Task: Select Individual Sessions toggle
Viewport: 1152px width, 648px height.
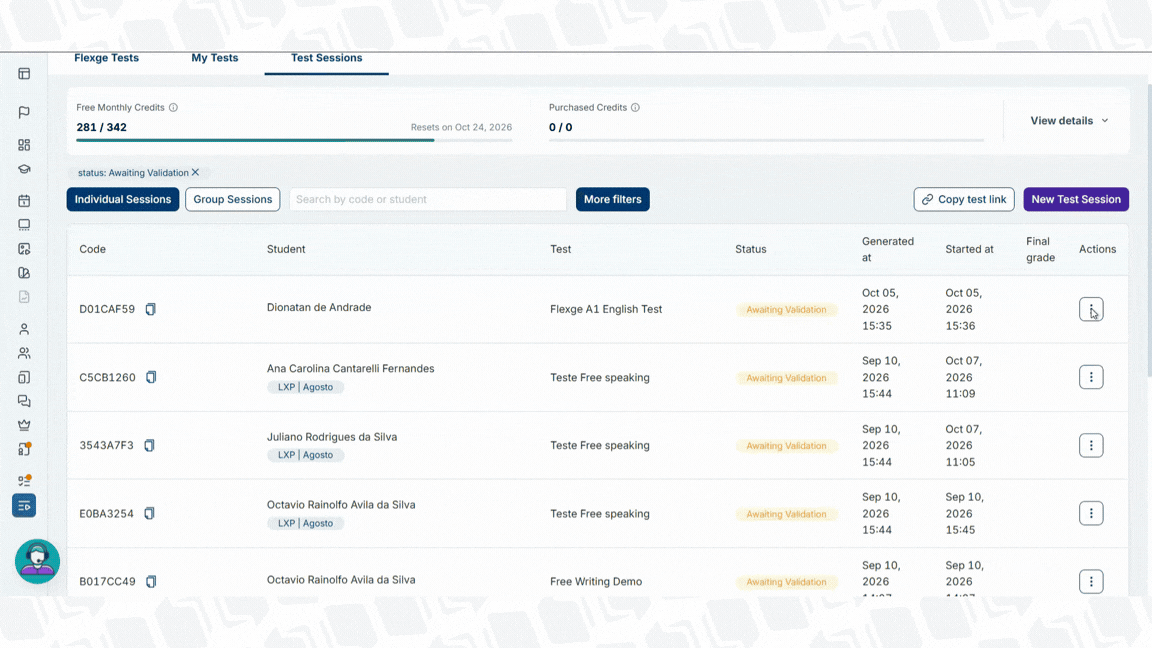Action: (x=123, y=199)
